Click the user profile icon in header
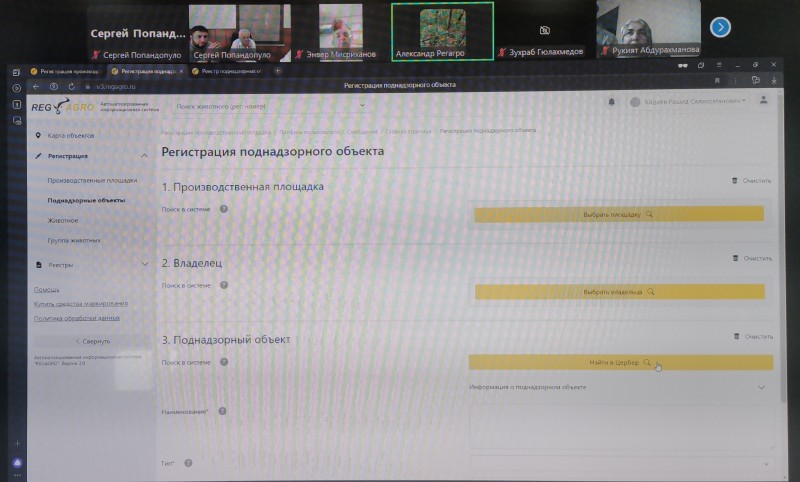 point(765,101)
